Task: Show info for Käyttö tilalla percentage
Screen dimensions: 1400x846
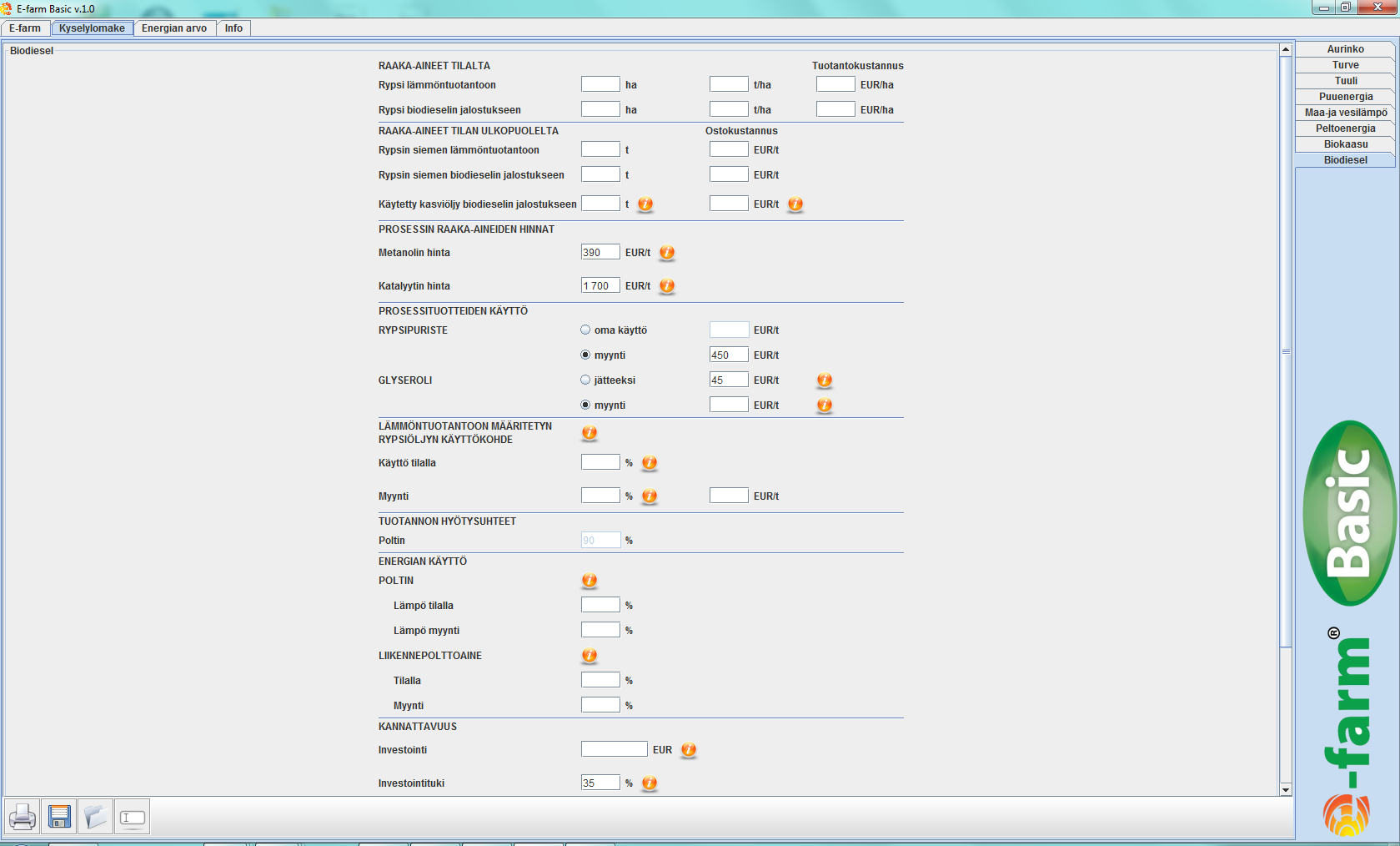Action: click(650, 463)
